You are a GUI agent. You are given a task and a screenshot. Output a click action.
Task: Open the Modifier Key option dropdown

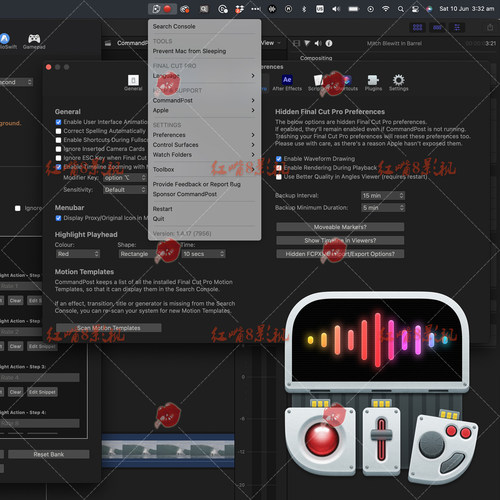(x=124, y=178)
